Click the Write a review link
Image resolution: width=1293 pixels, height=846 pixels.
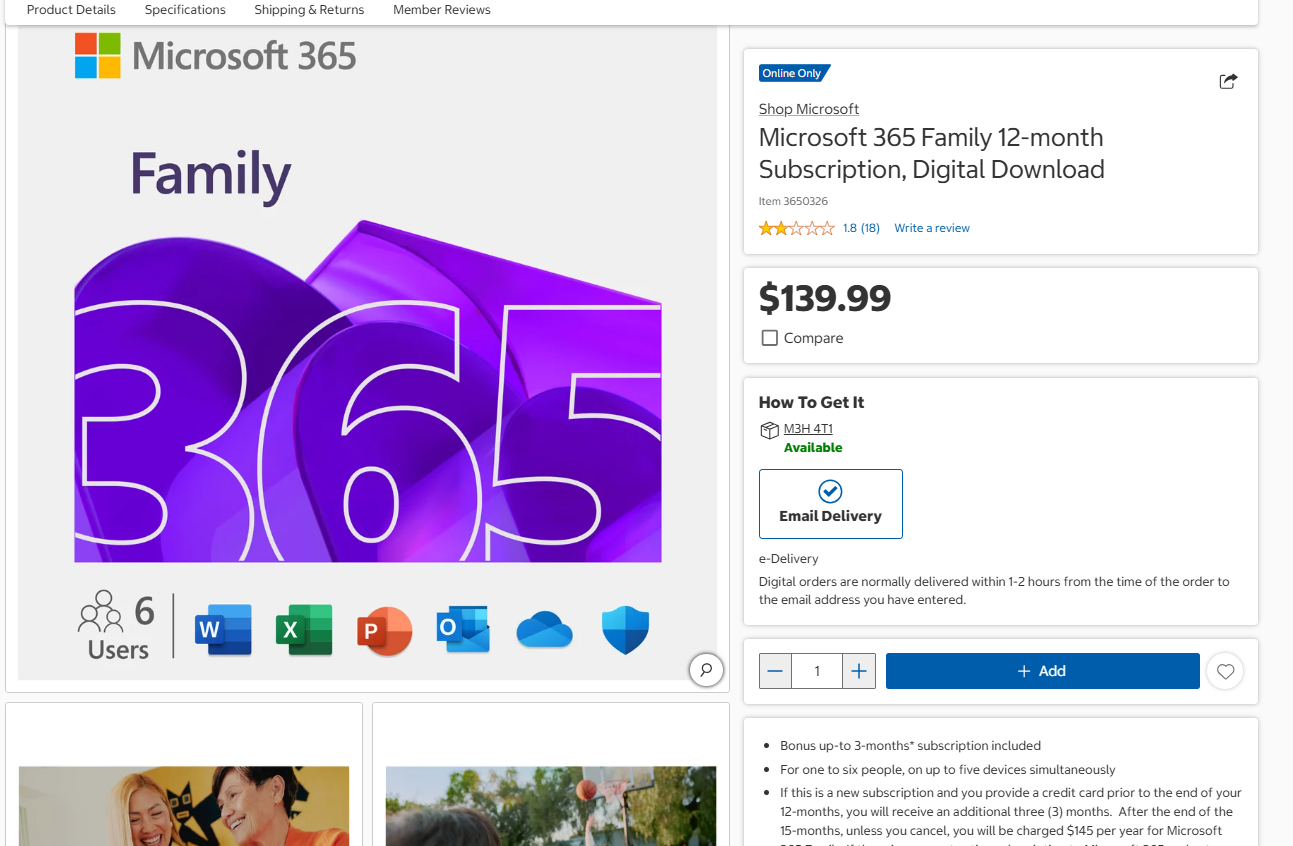click(932, 228)
